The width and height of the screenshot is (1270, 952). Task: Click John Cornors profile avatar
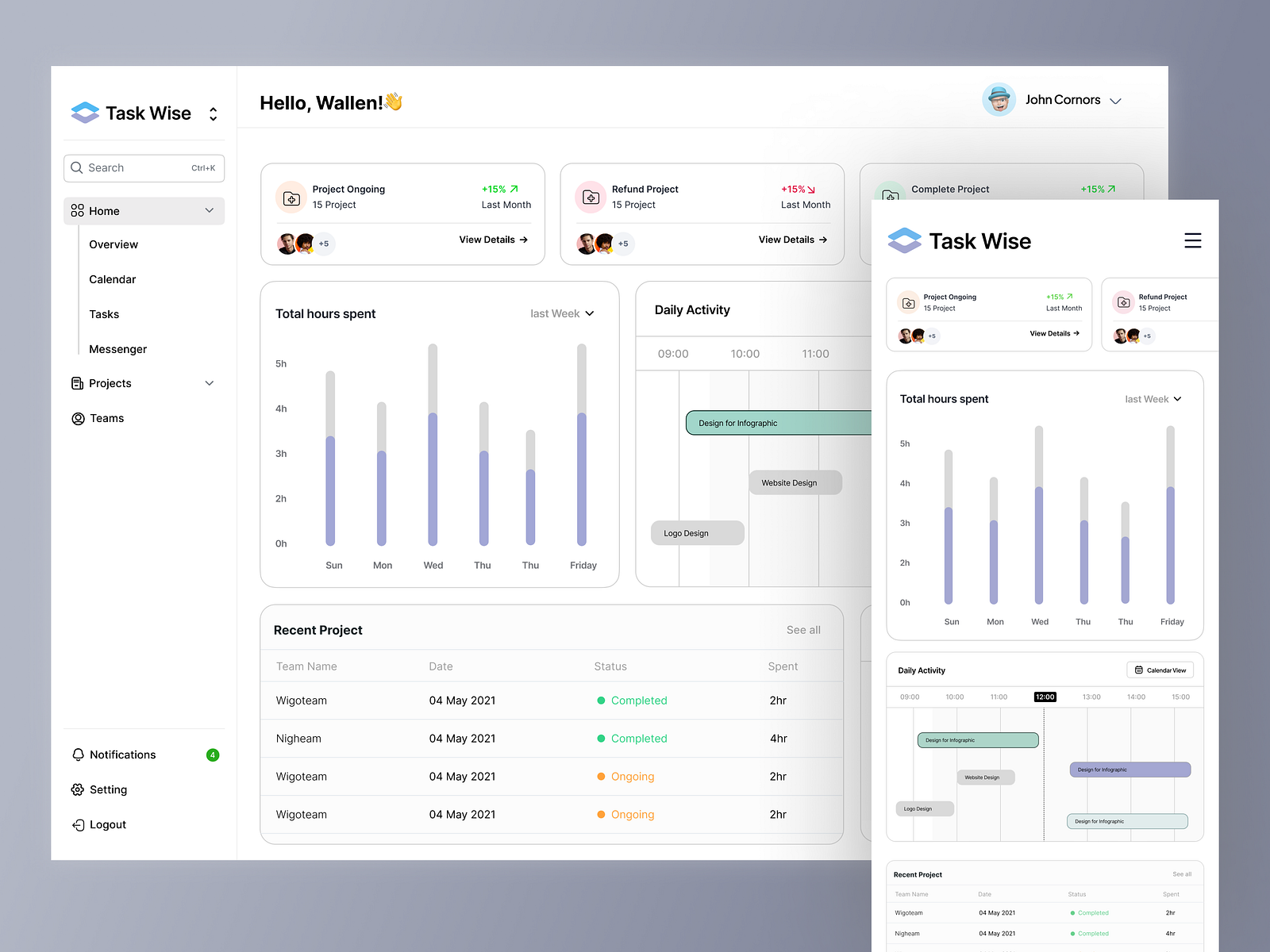pos(999,99)
